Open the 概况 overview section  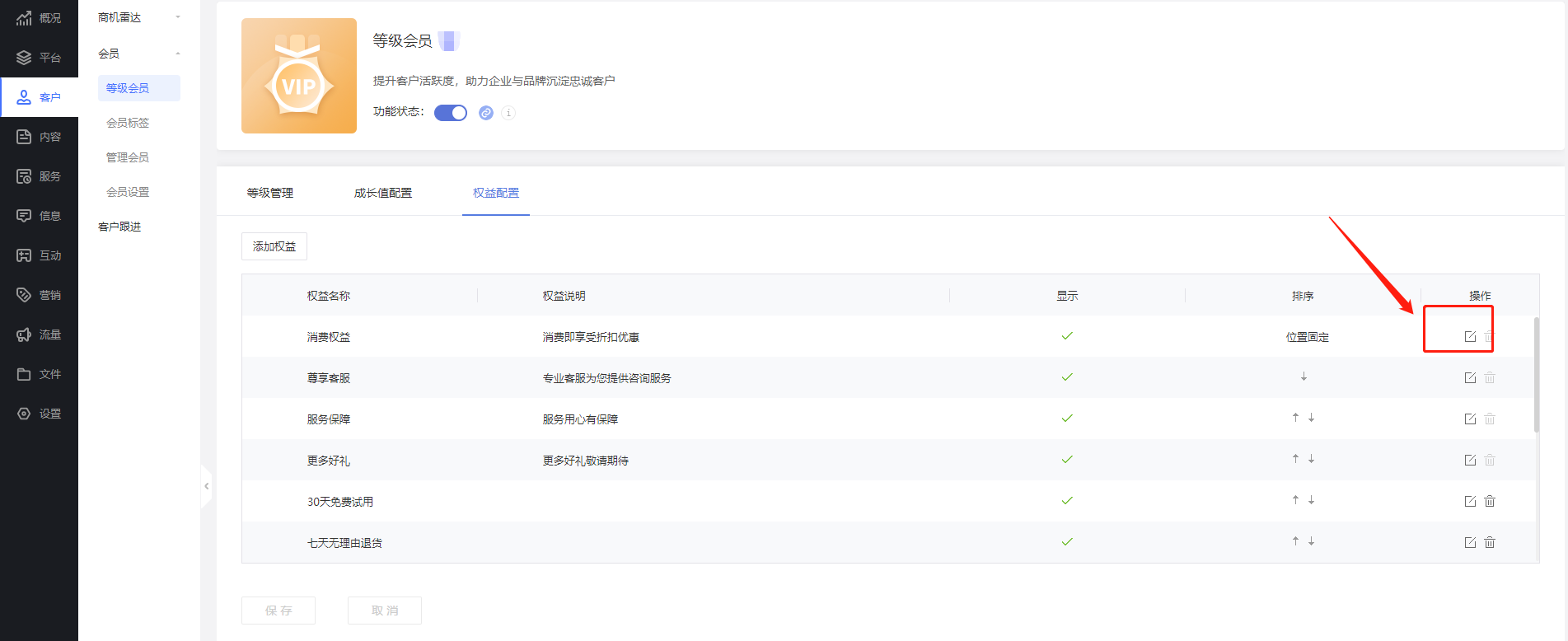[x=39, y=18]
